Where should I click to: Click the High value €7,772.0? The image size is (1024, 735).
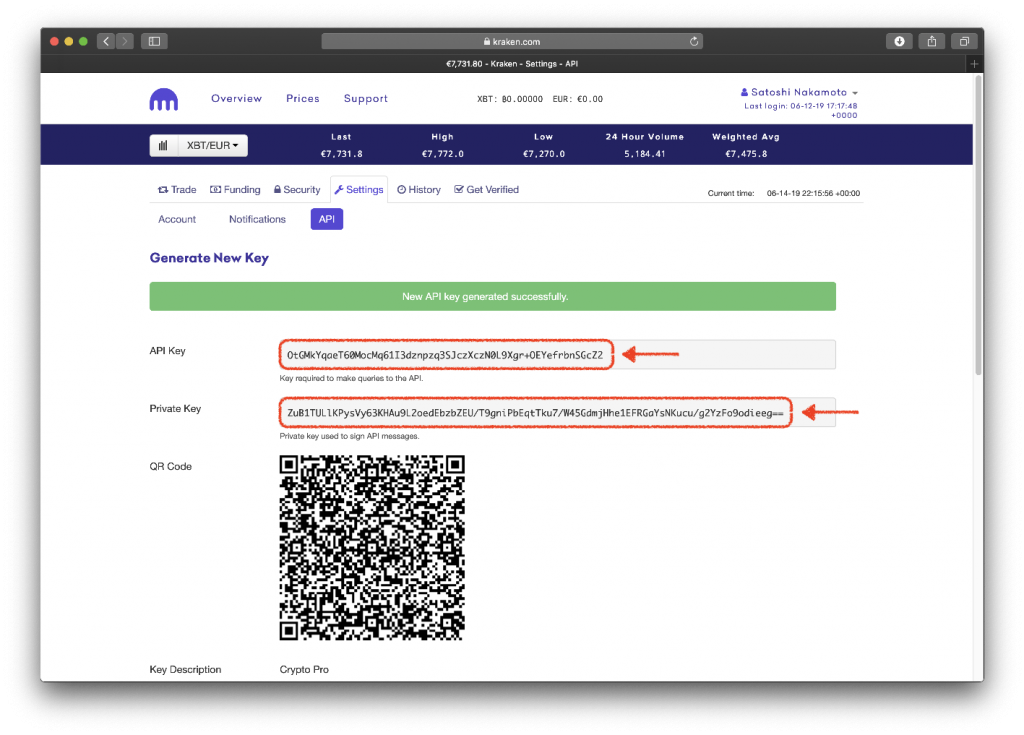443,154
